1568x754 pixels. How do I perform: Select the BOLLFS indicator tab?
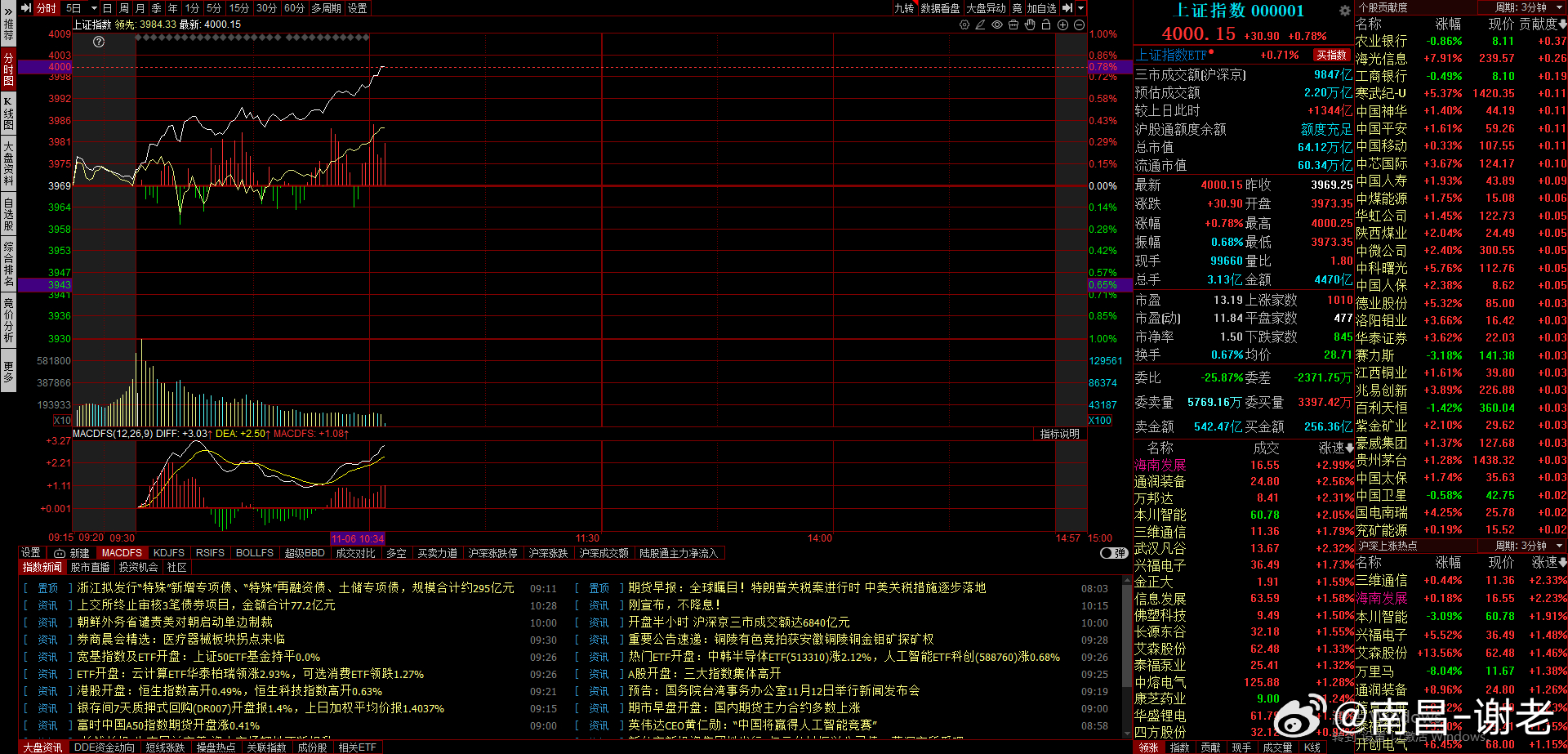255,553
